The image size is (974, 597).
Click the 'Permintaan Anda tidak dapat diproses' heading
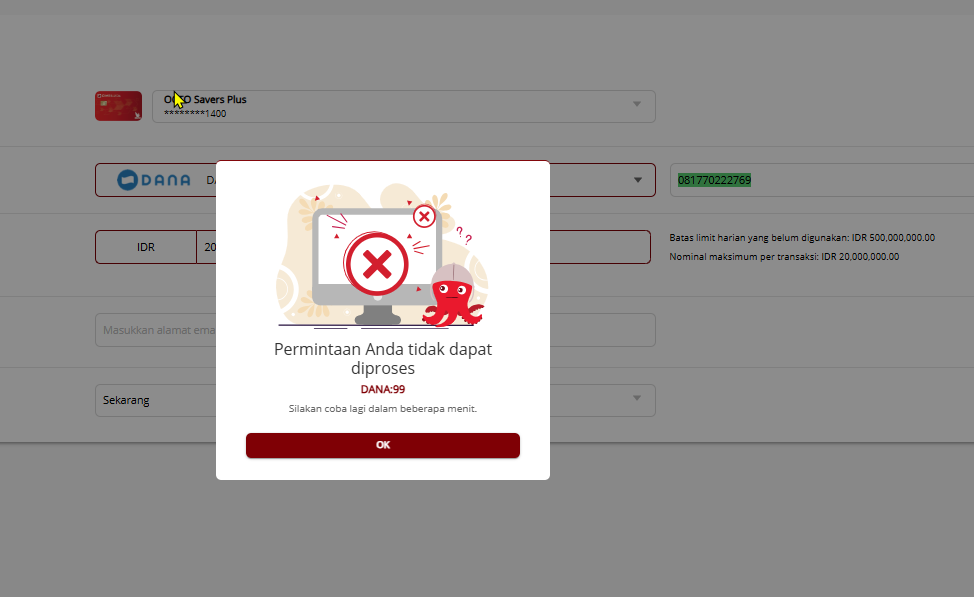(383, 358)
